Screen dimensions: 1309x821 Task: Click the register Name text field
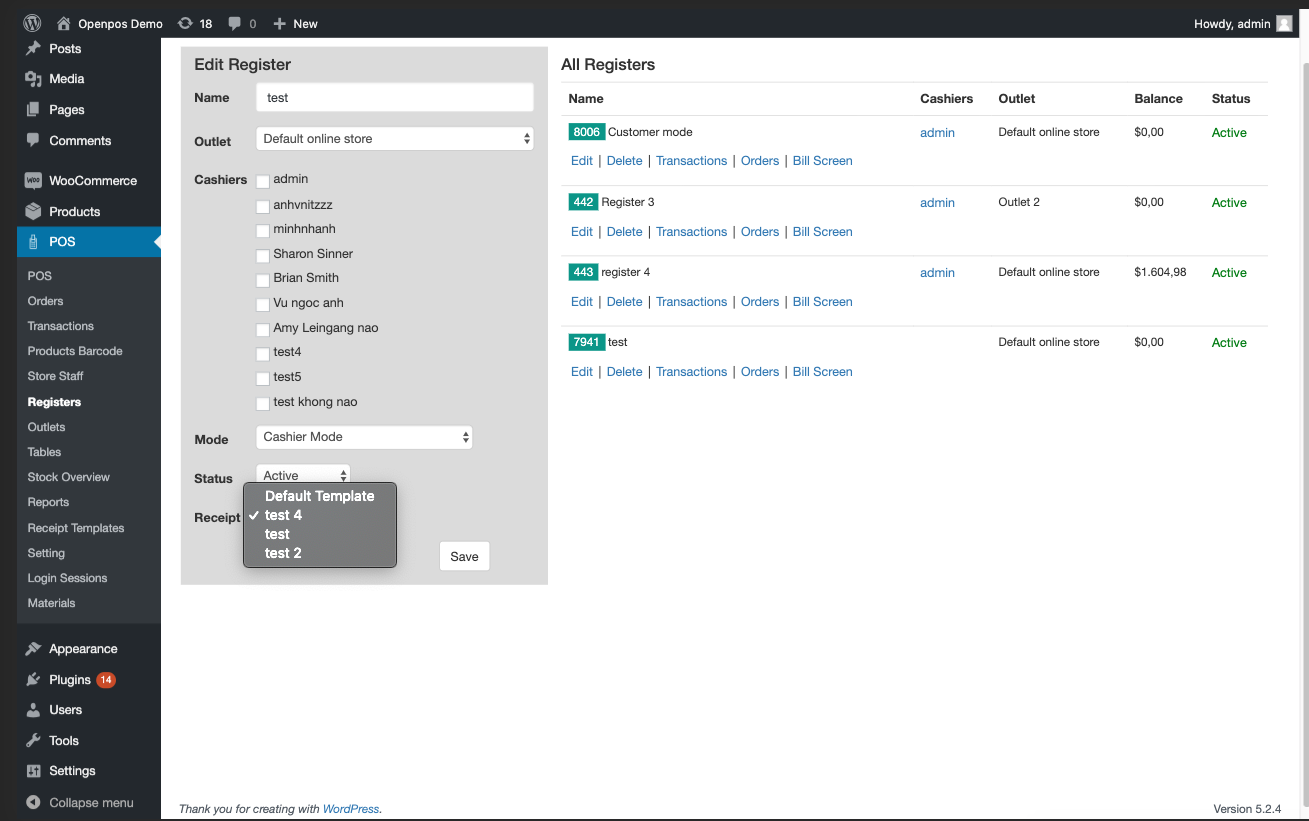395,98
